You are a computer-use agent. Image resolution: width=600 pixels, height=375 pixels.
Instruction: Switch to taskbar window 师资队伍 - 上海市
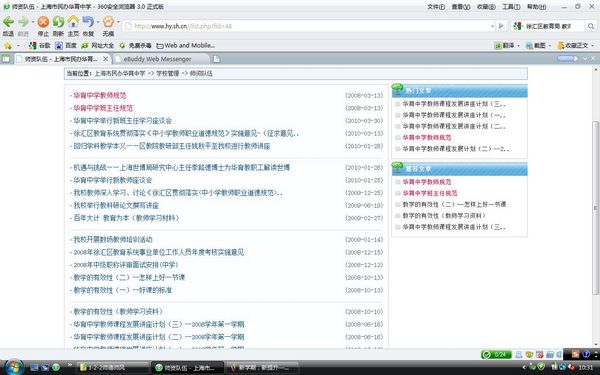pos(187,367)
